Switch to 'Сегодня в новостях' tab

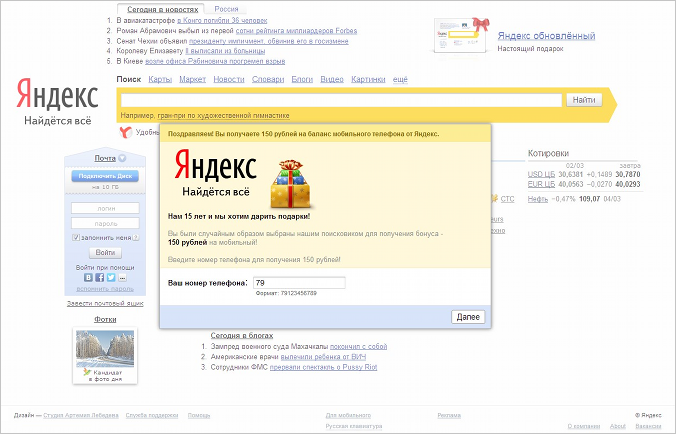pyautogui.click(x=163, y=9)
